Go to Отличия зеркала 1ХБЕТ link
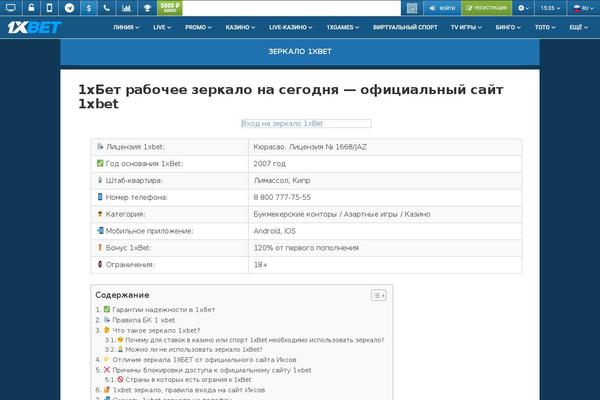Screen dimensions: 600x400 tap(204, 360)
